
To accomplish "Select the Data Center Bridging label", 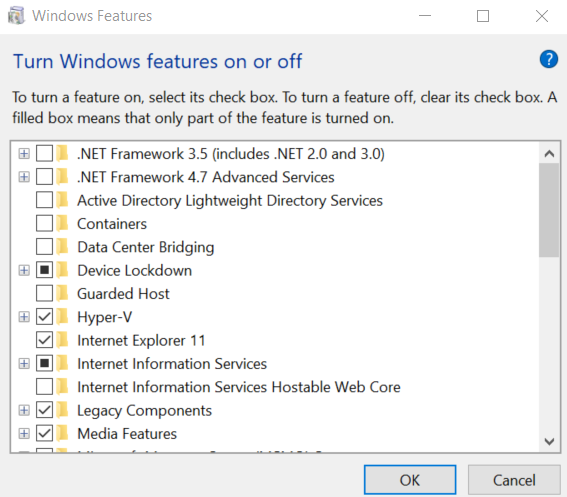I will click(x=146, y=247).
